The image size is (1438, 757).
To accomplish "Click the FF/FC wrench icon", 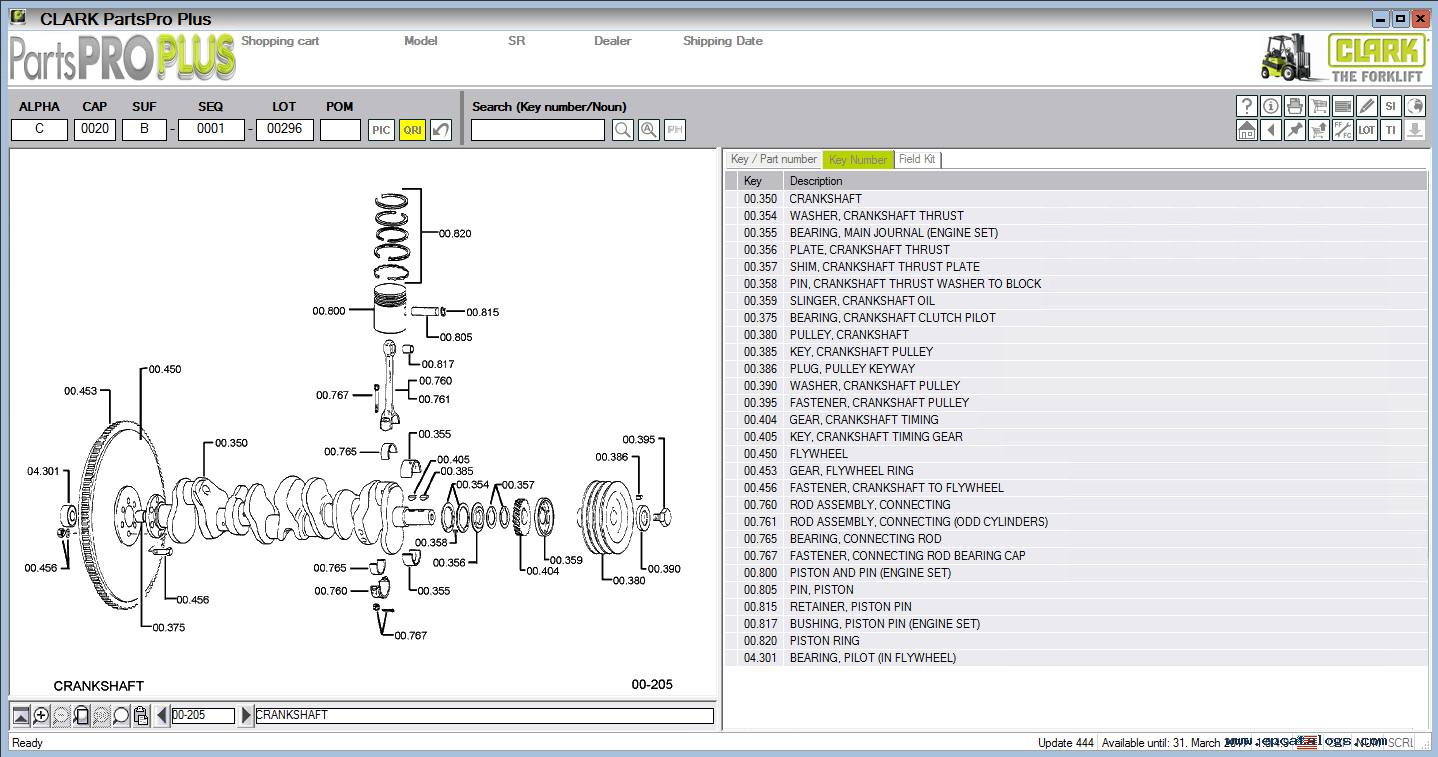I will click(1342, 130).
